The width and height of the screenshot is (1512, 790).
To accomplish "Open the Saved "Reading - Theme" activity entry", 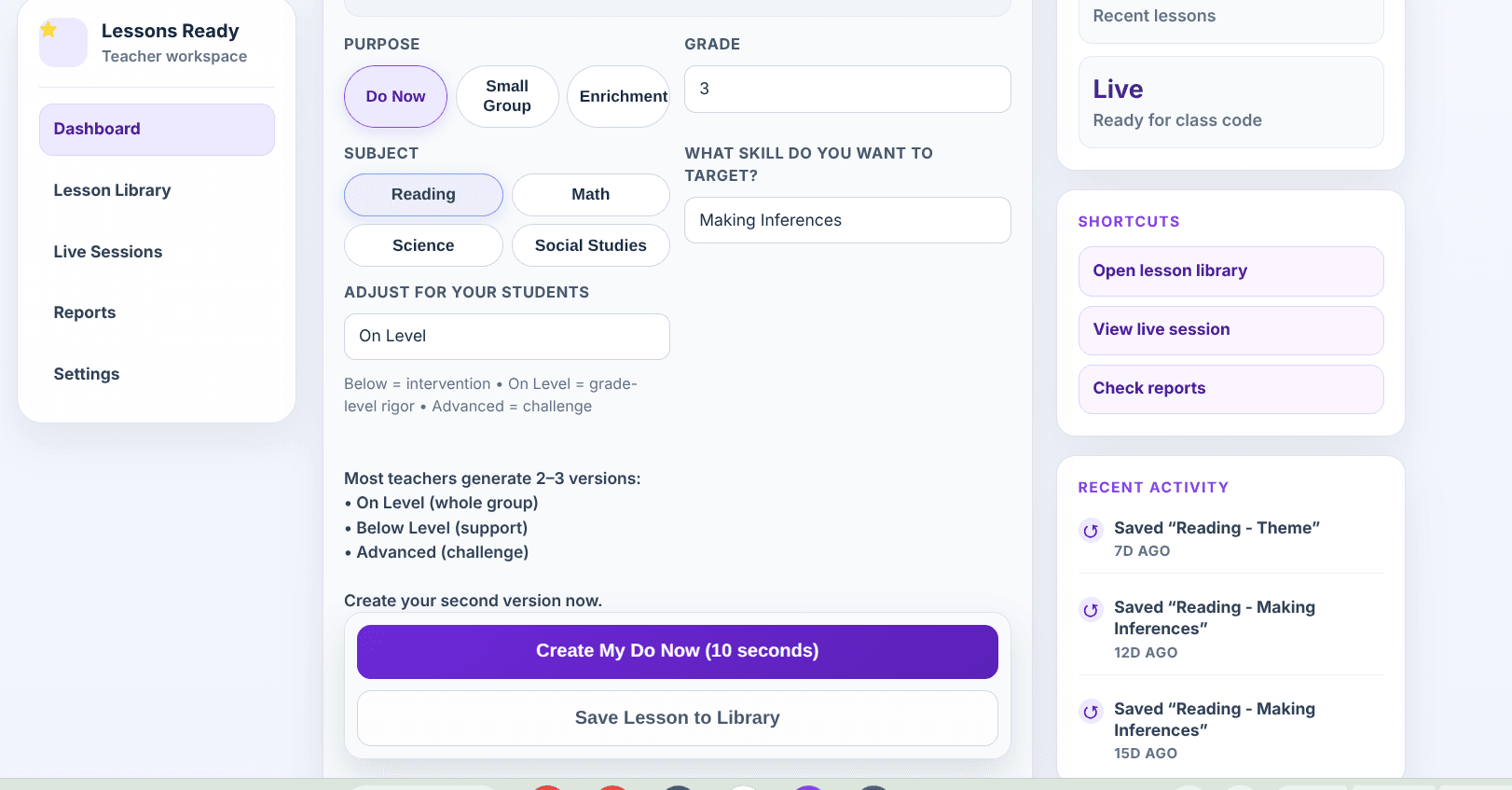I will click(1230, 538).
